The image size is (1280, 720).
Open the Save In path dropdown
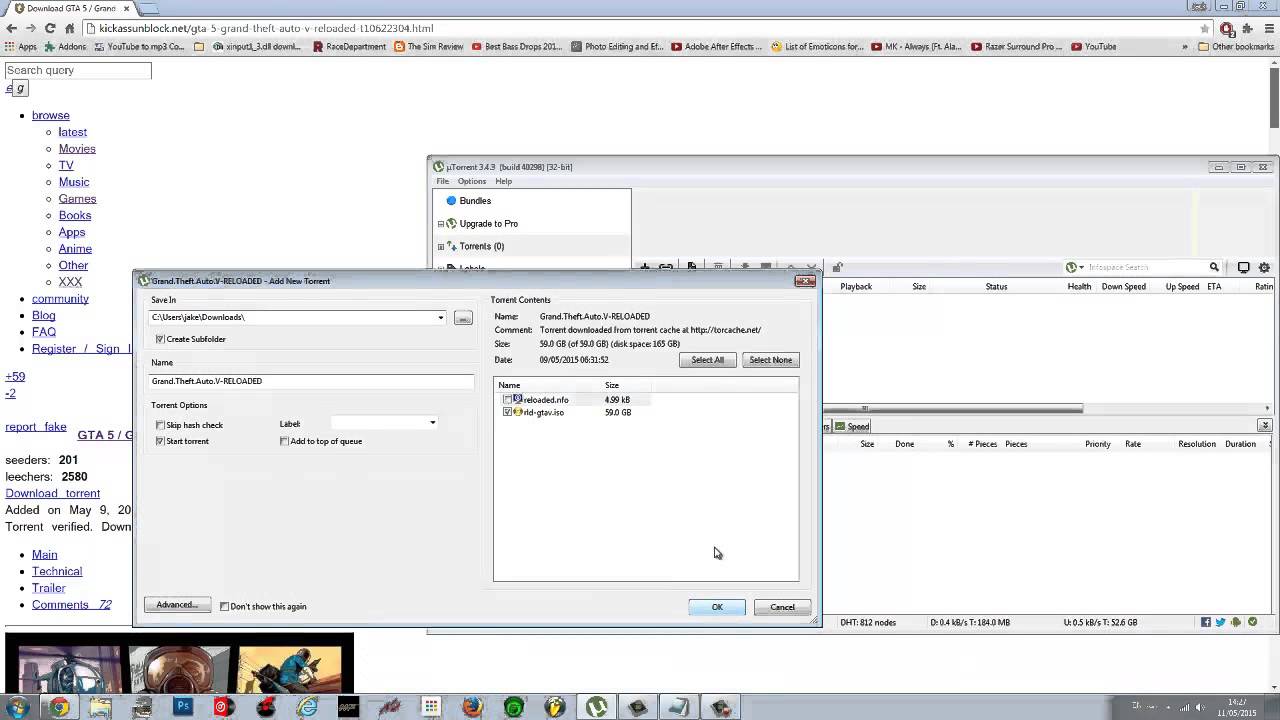click(440, 318)
